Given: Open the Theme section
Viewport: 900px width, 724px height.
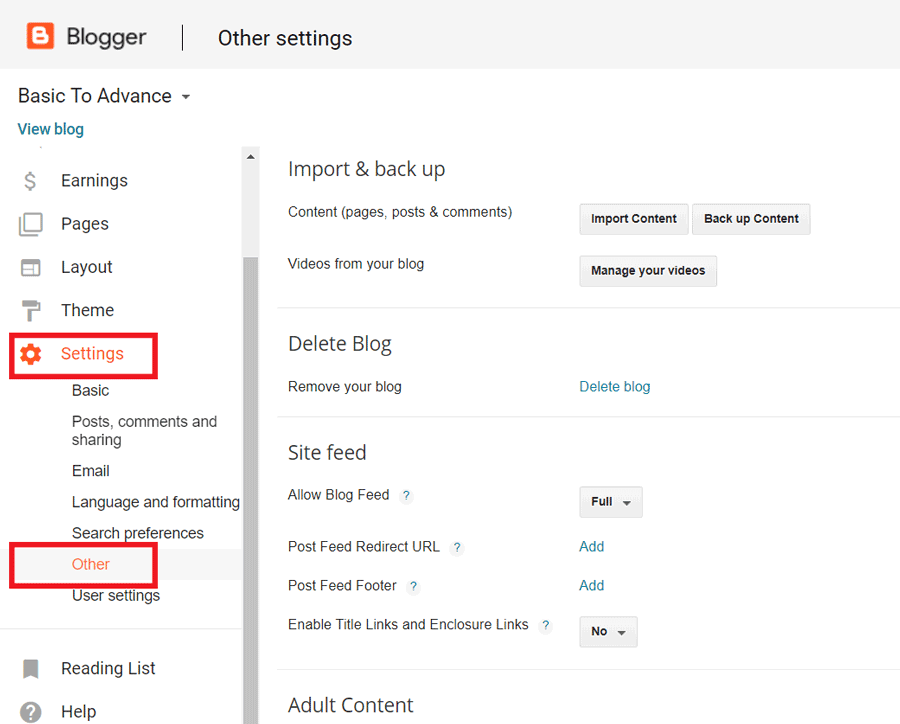Looking at the screenshot, I should (x=88, y=311).
